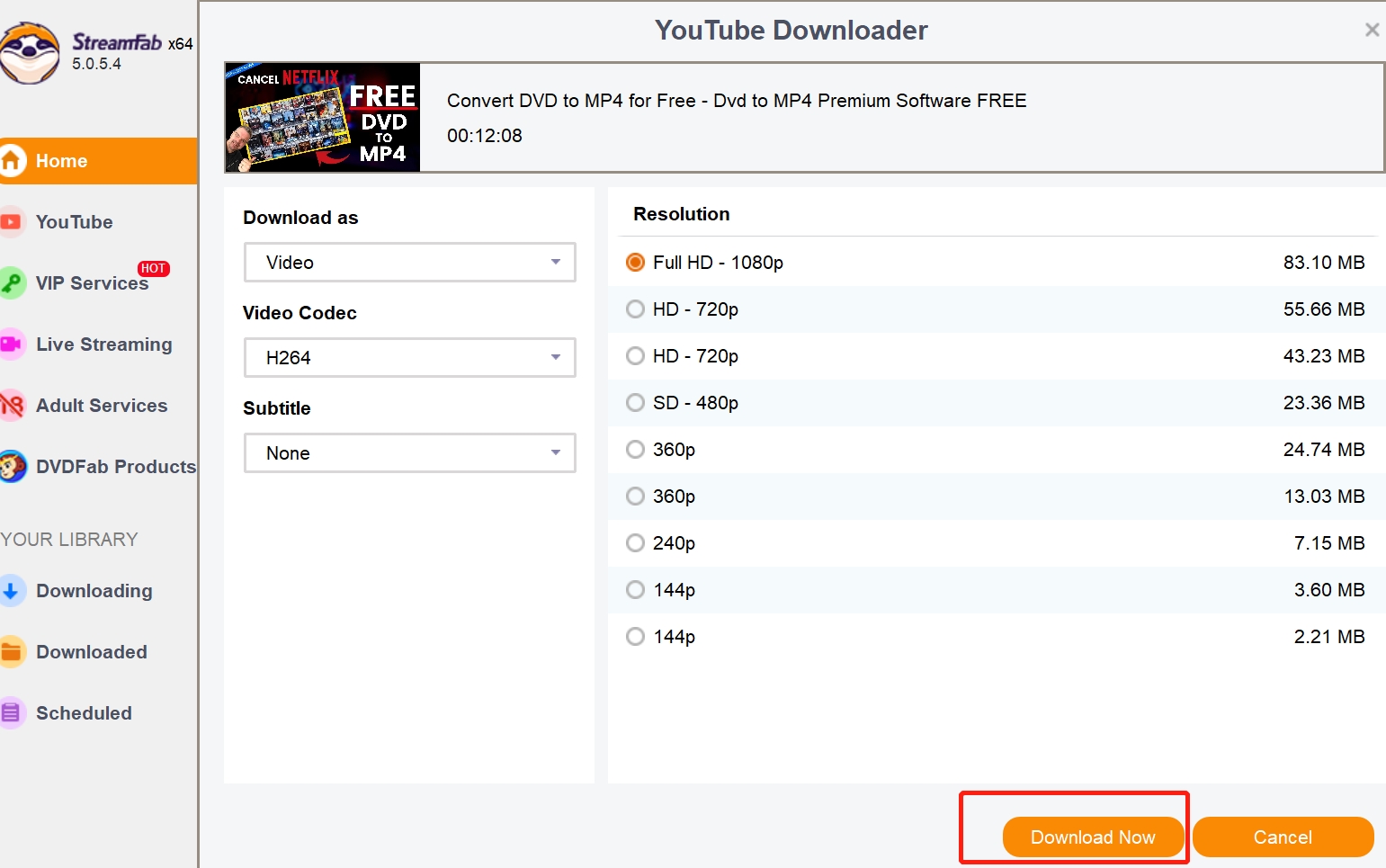Open the Home section
The image size is (1386, 868).
pos(98,161)
